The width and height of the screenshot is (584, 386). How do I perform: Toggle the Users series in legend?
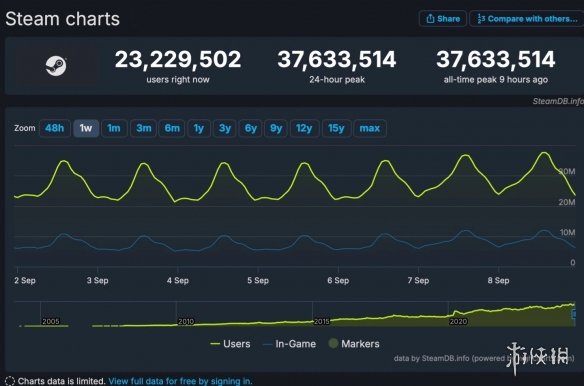230,344
